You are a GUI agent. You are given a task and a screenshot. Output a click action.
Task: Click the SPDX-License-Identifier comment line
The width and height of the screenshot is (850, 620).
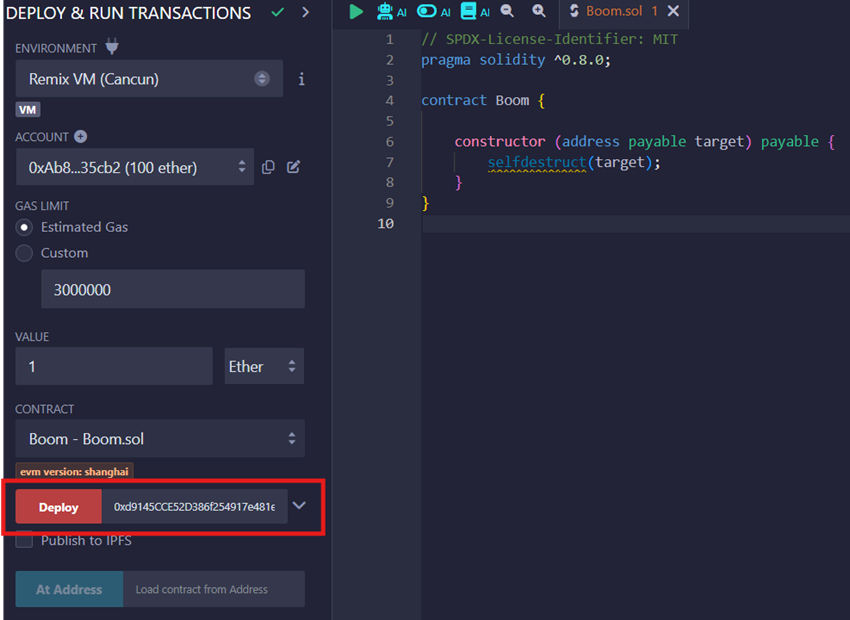tap(549, 39)
